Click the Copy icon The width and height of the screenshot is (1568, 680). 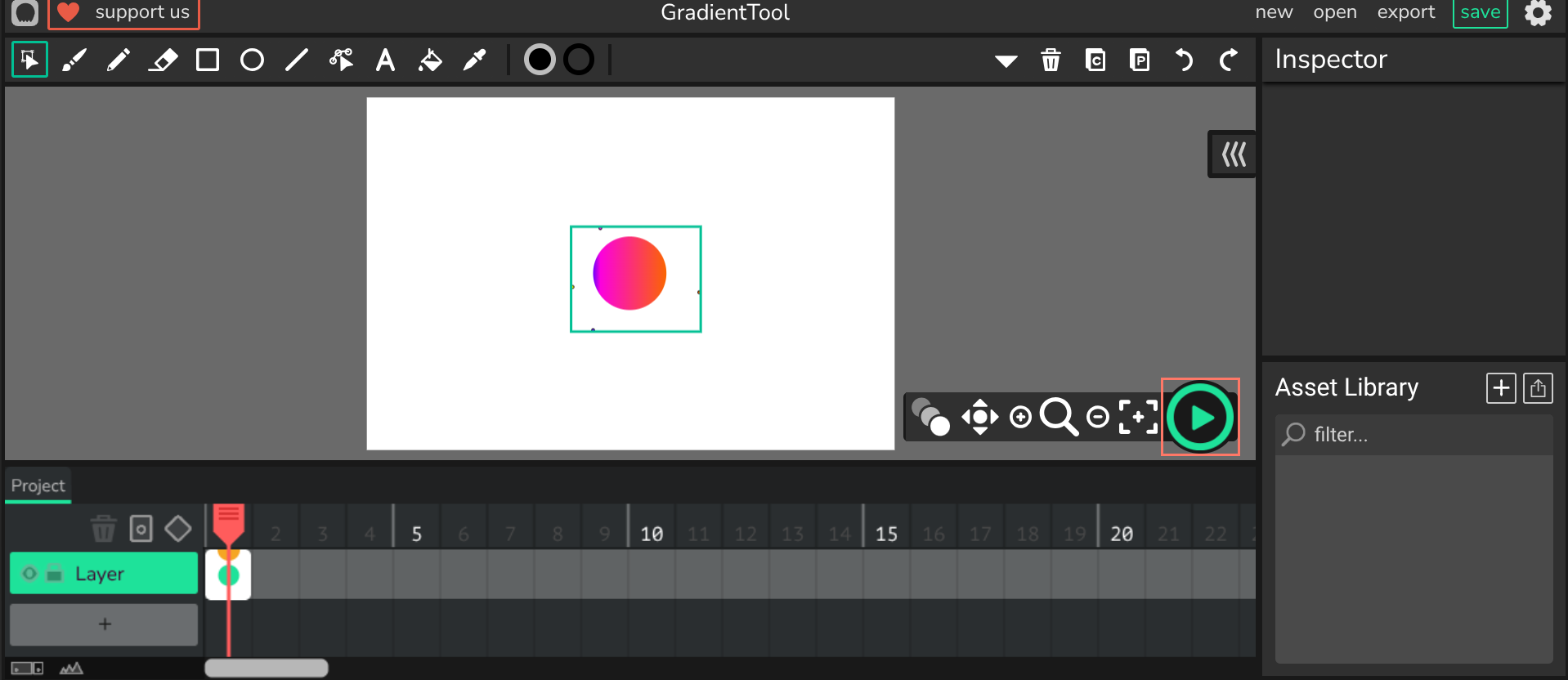click(x=1095, y=60)
